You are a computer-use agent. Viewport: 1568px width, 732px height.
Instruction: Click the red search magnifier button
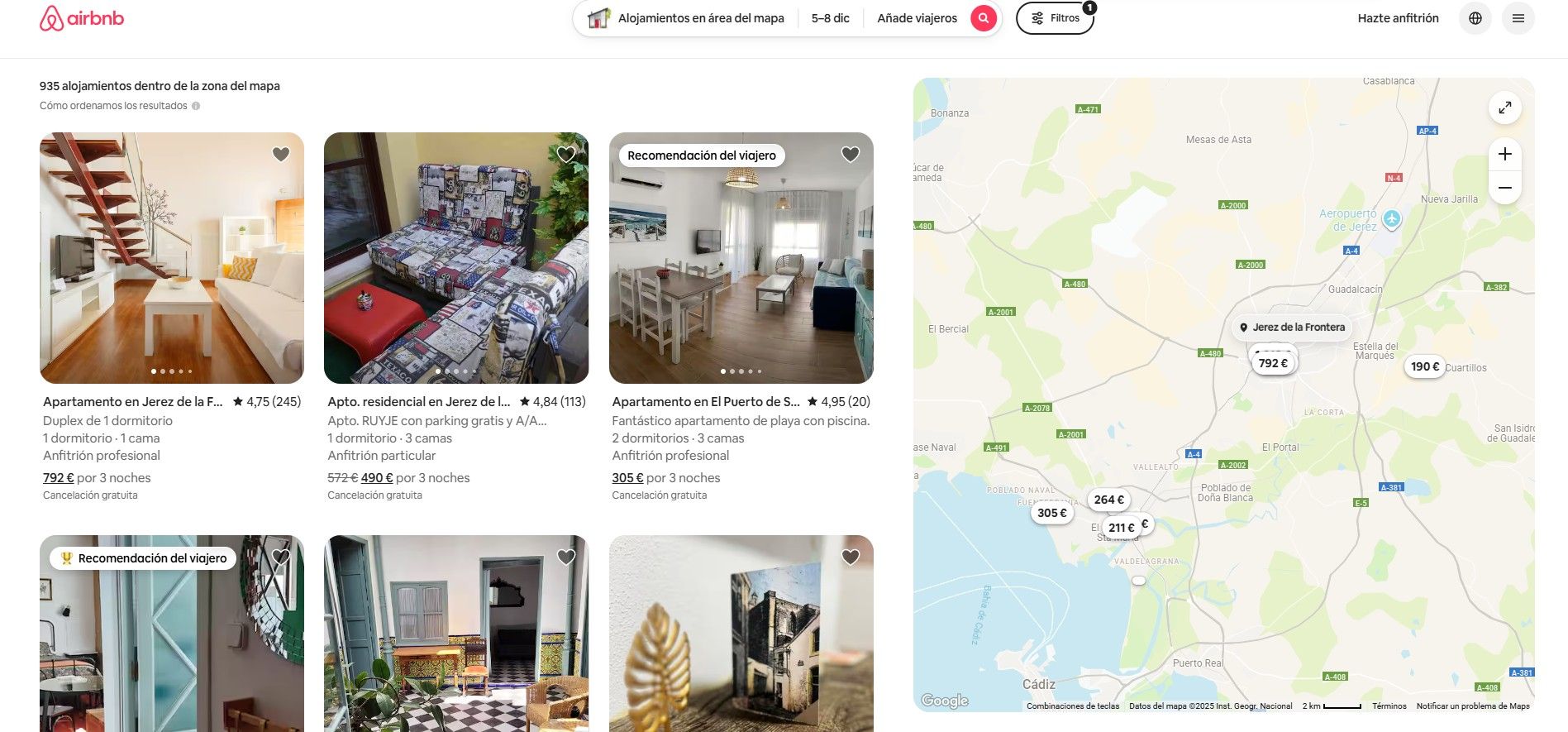coord(983,18)
